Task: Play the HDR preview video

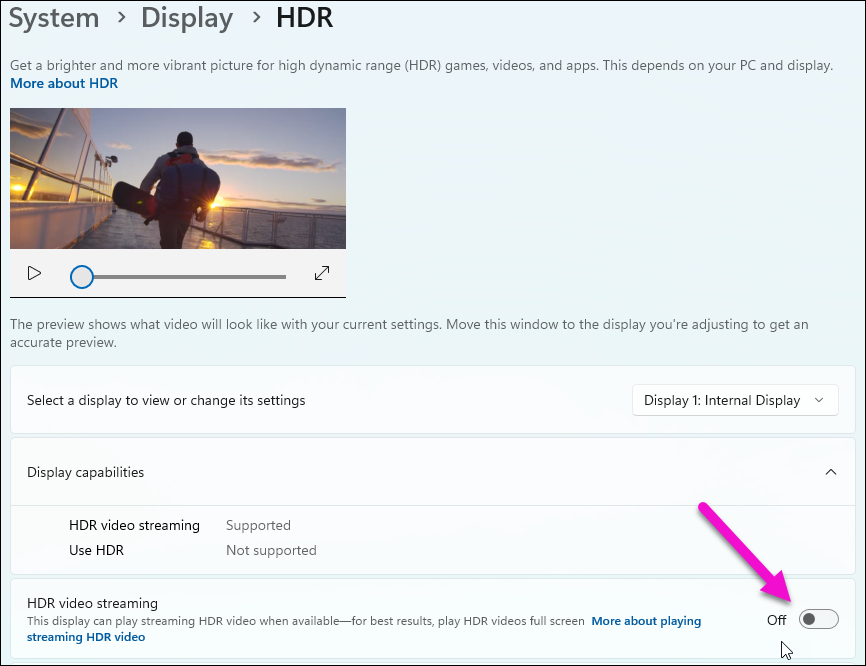Action: pyautogui.click(x=34, y=273)
